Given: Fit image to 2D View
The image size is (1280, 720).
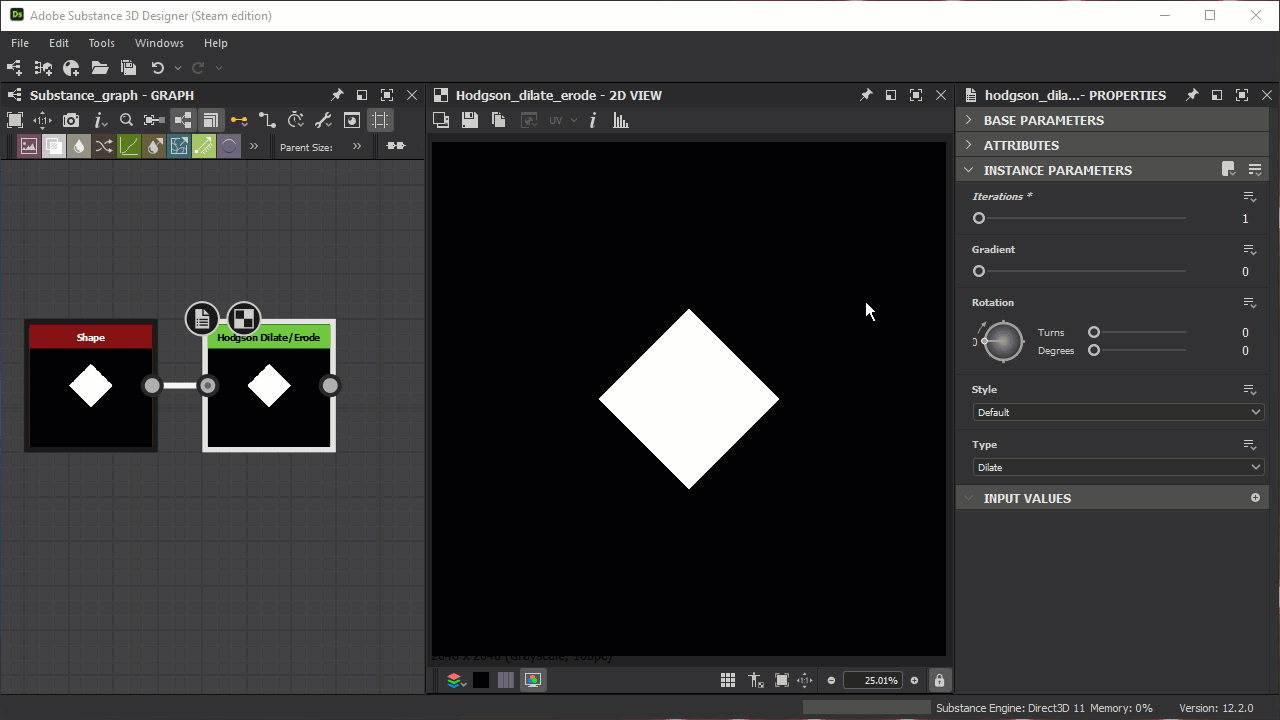Looking at the screenshot, I should 782,680.
